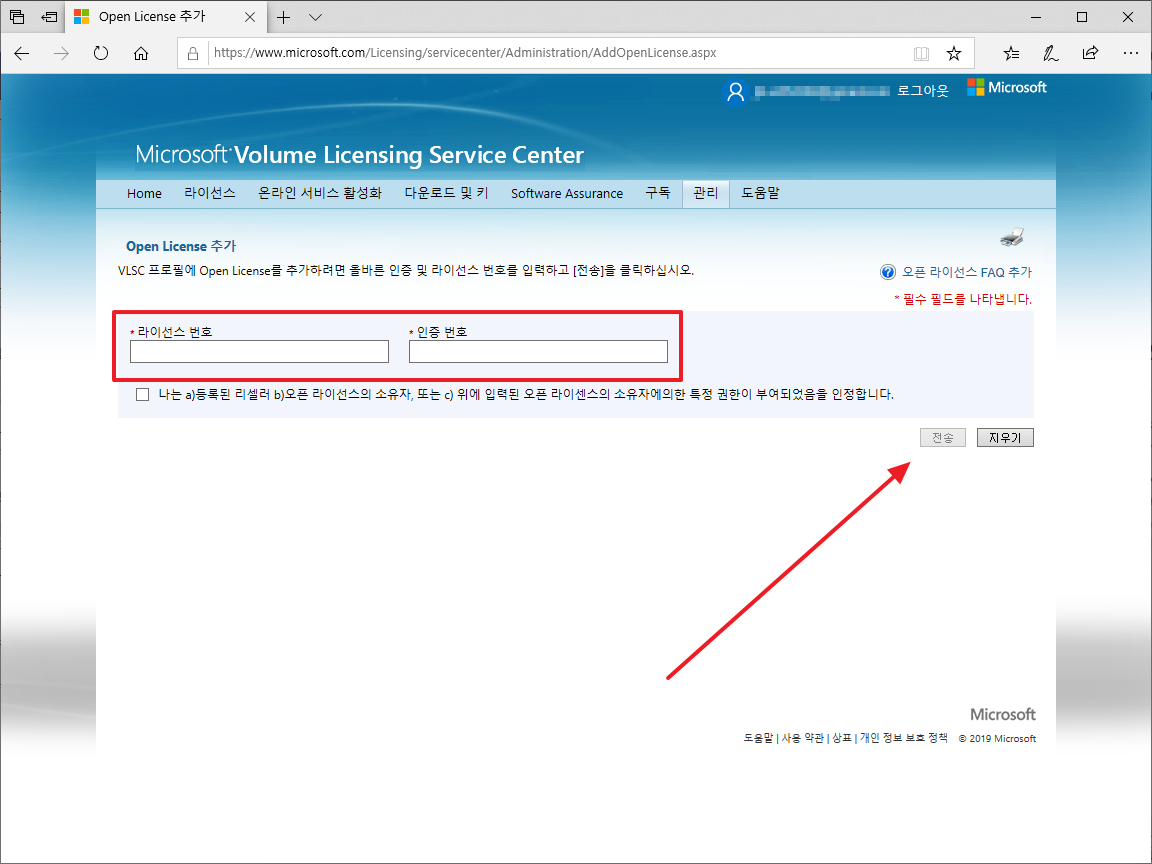The height and width of the screenshot is (864, 1152).
Task: Click the 라이선스 번호 input field
Action: pyautogui.click(x=259, y=351)
